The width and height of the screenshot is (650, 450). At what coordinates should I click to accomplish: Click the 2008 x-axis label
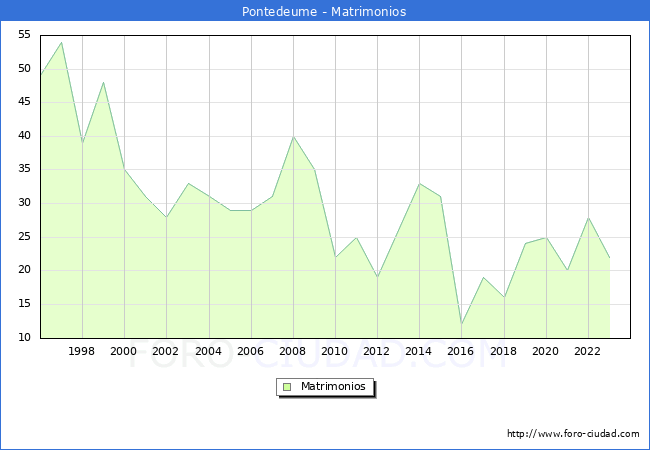293,351
